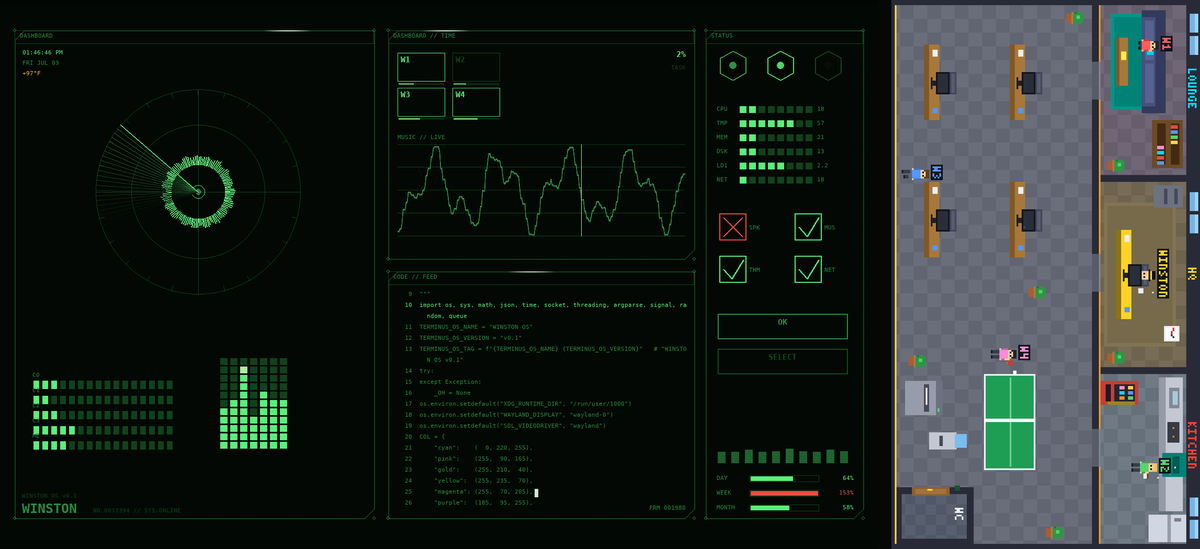
Task: Click the CO level meter rows
Action: 103,414
